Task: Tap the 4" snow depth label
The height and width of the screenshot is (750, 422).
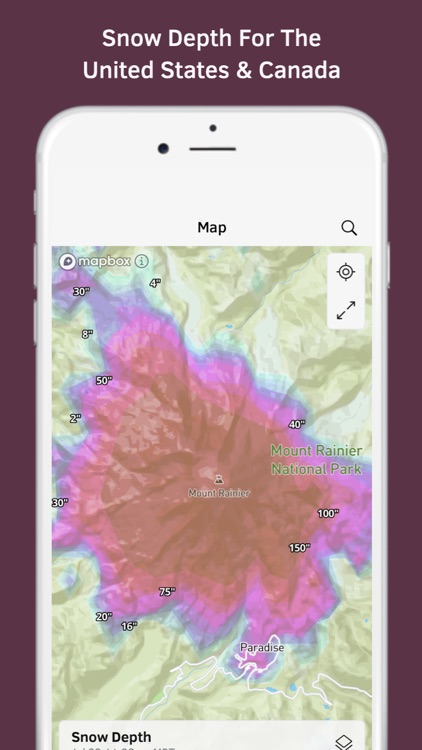Action: 155,283
